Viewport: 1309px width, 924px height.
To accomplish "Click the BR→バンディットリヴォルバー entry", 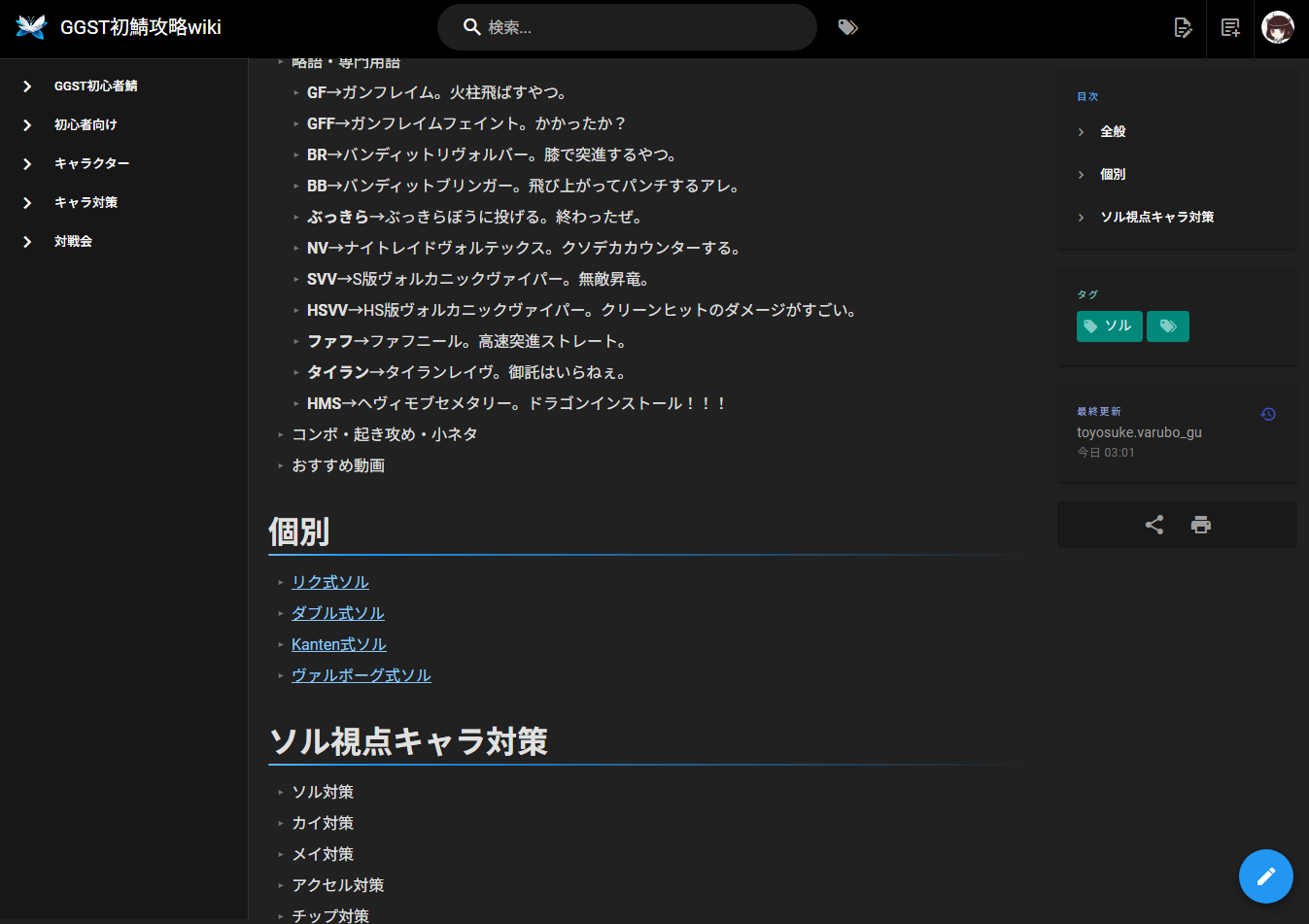I will [492, 155].
